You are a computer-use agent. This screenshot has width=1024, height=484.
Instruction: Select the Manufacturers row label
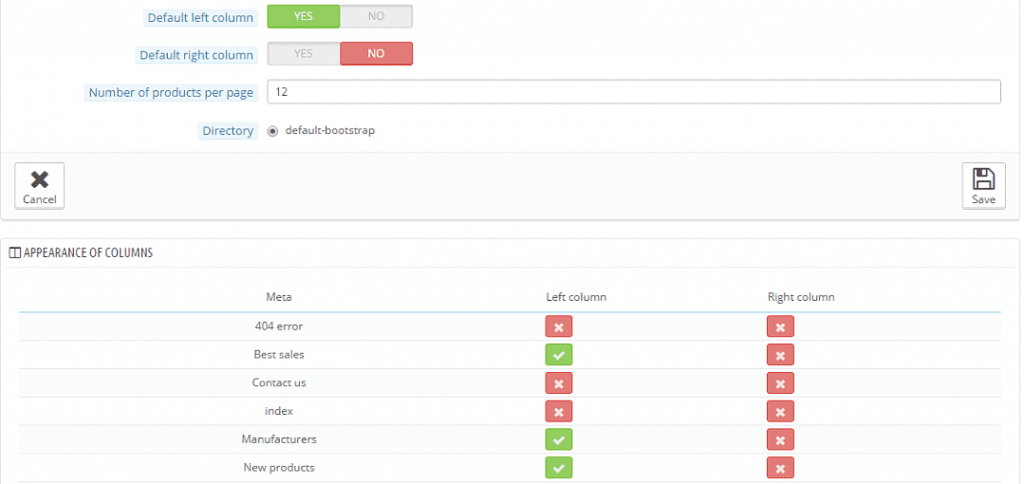tap(279, 440)
